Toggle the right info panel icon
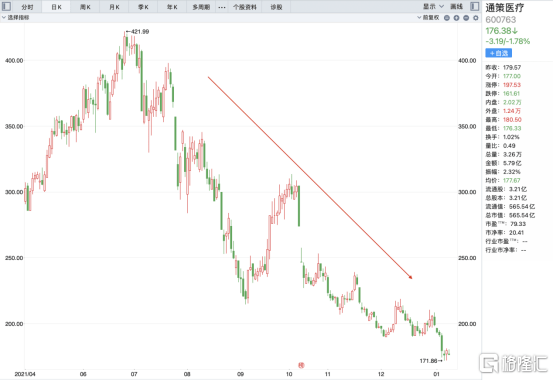The image size is (554, 380). (x=475, y=6)
